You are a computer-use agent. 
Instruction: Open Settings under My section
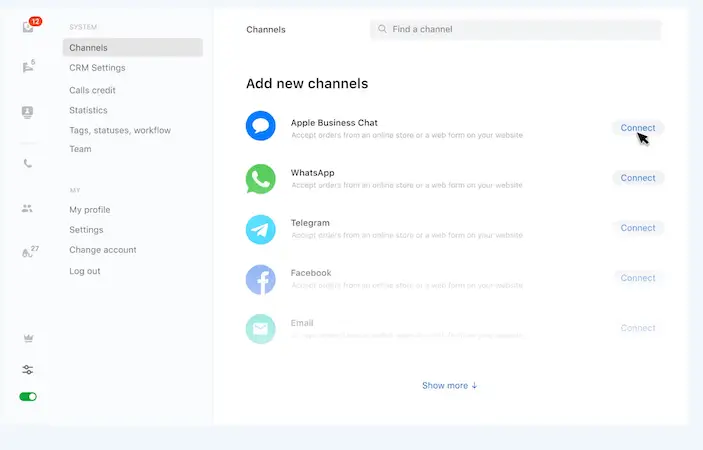86,230
